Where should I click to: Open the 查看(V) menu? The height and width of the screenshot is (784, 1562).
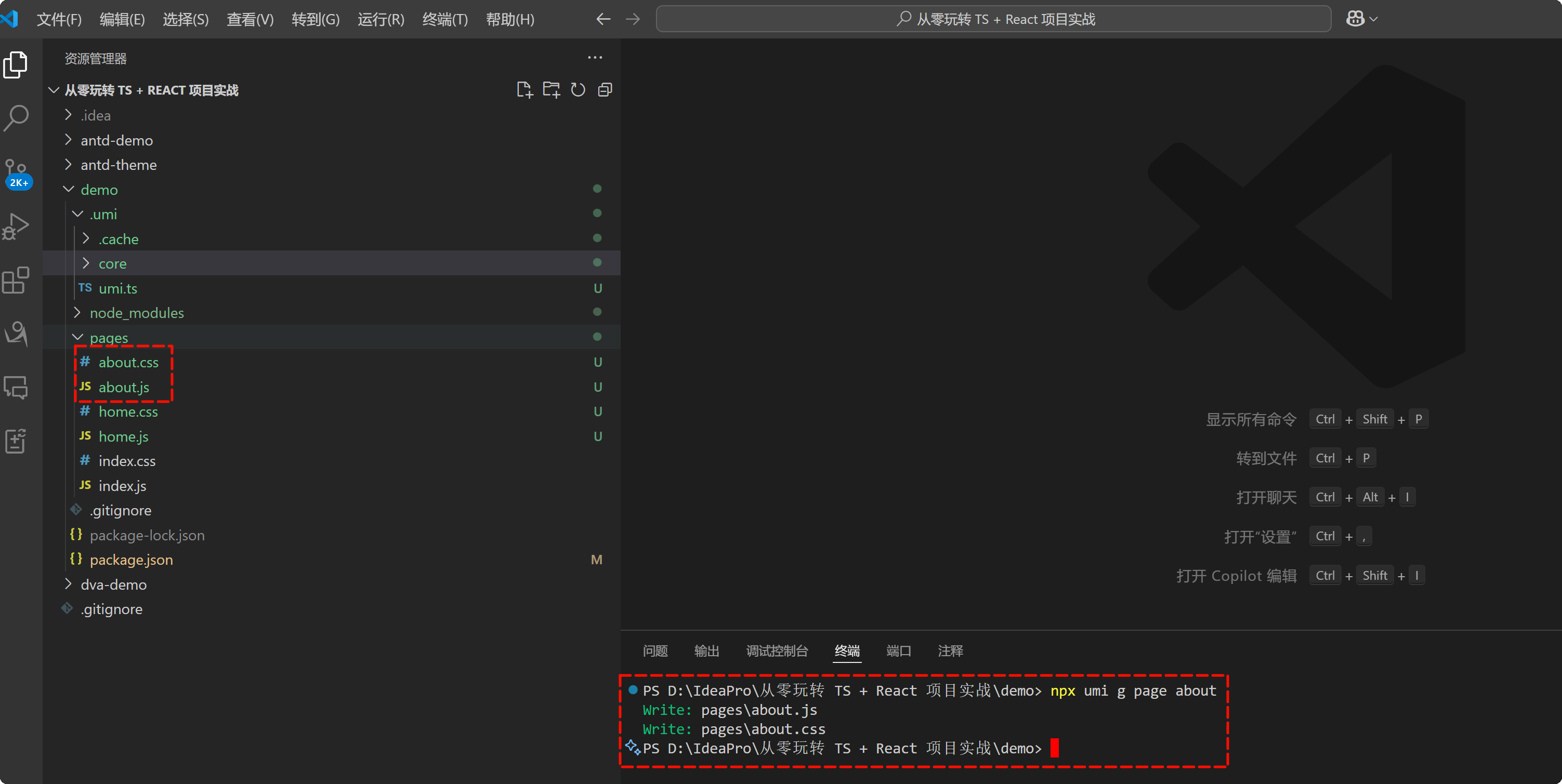250,19
